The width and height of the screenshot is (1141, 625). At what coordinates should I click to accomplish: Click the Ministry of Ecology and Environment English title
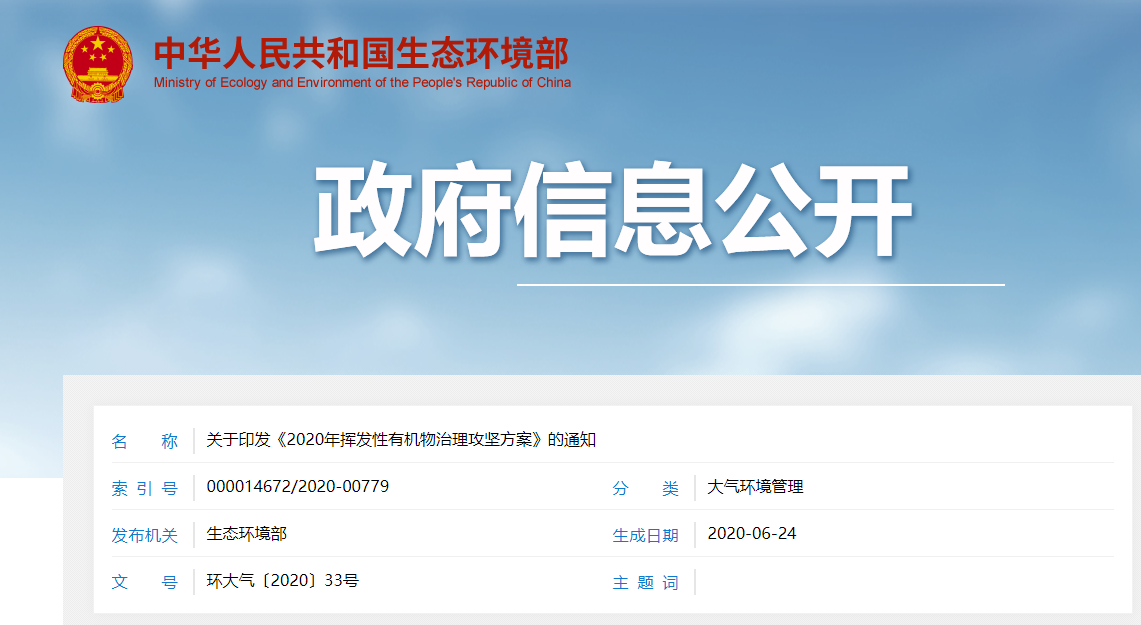tap(362, 83)
